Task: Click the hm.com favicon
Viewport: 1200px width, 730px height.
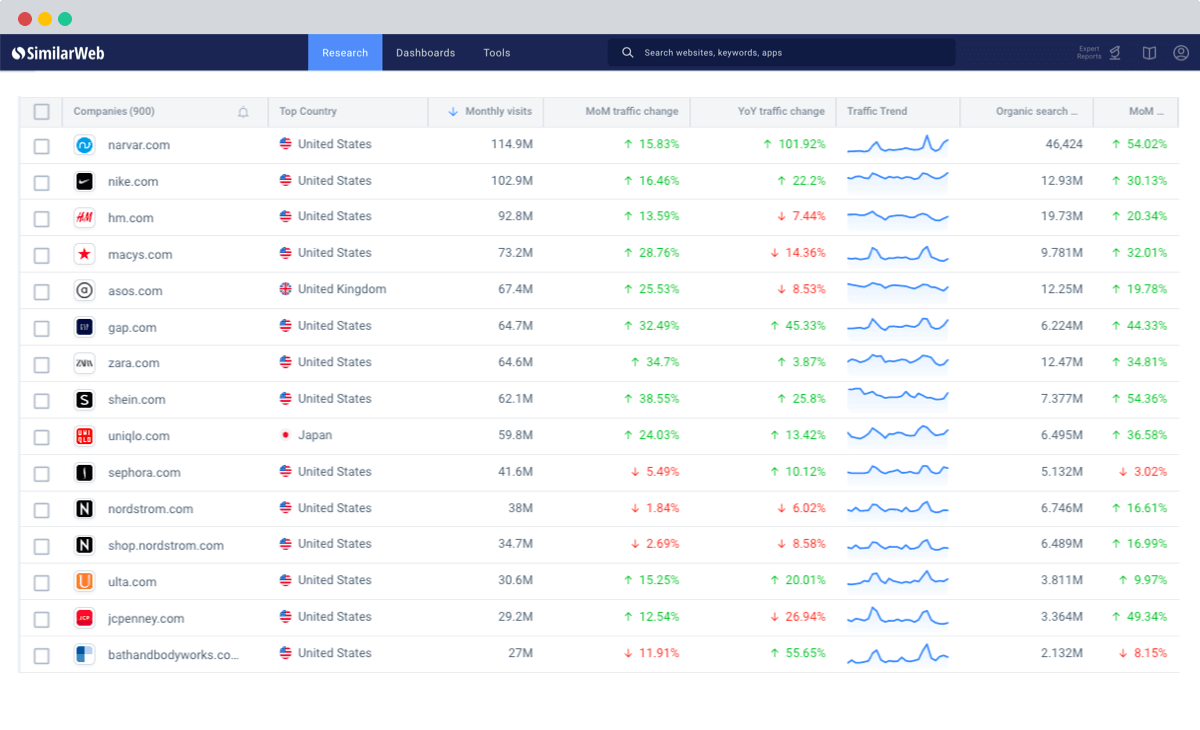Action: tap(85, 218)
